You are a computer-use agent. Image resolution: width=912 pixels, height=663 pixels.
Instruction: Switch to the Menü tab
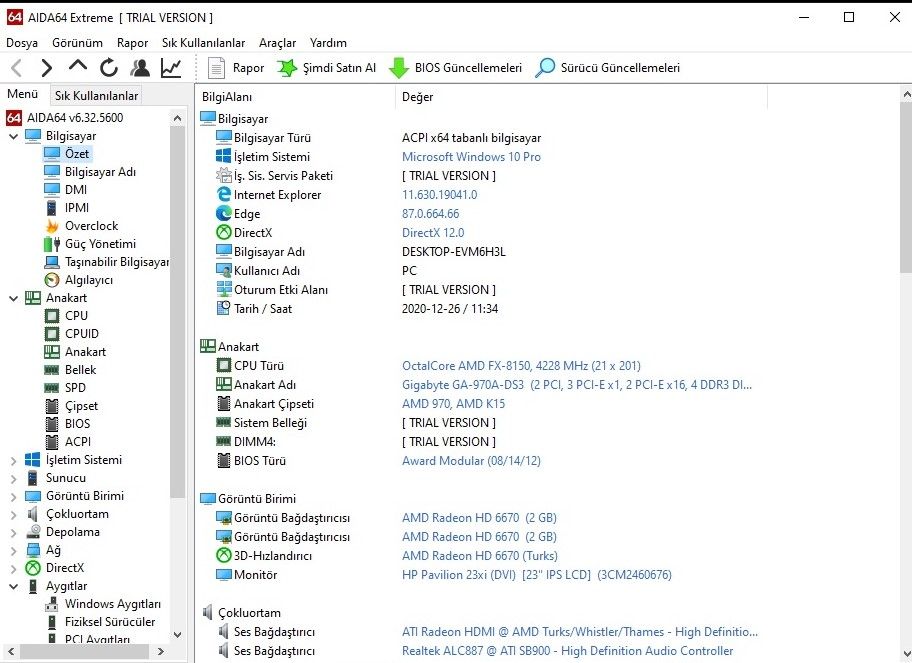pos(23,94)
